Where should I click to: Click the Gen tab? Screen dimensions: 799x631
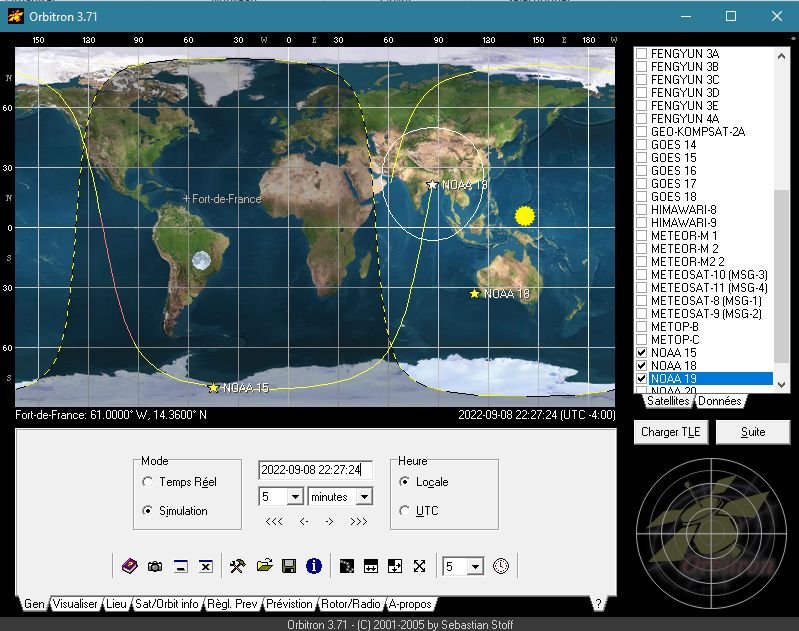pos(34,604)
